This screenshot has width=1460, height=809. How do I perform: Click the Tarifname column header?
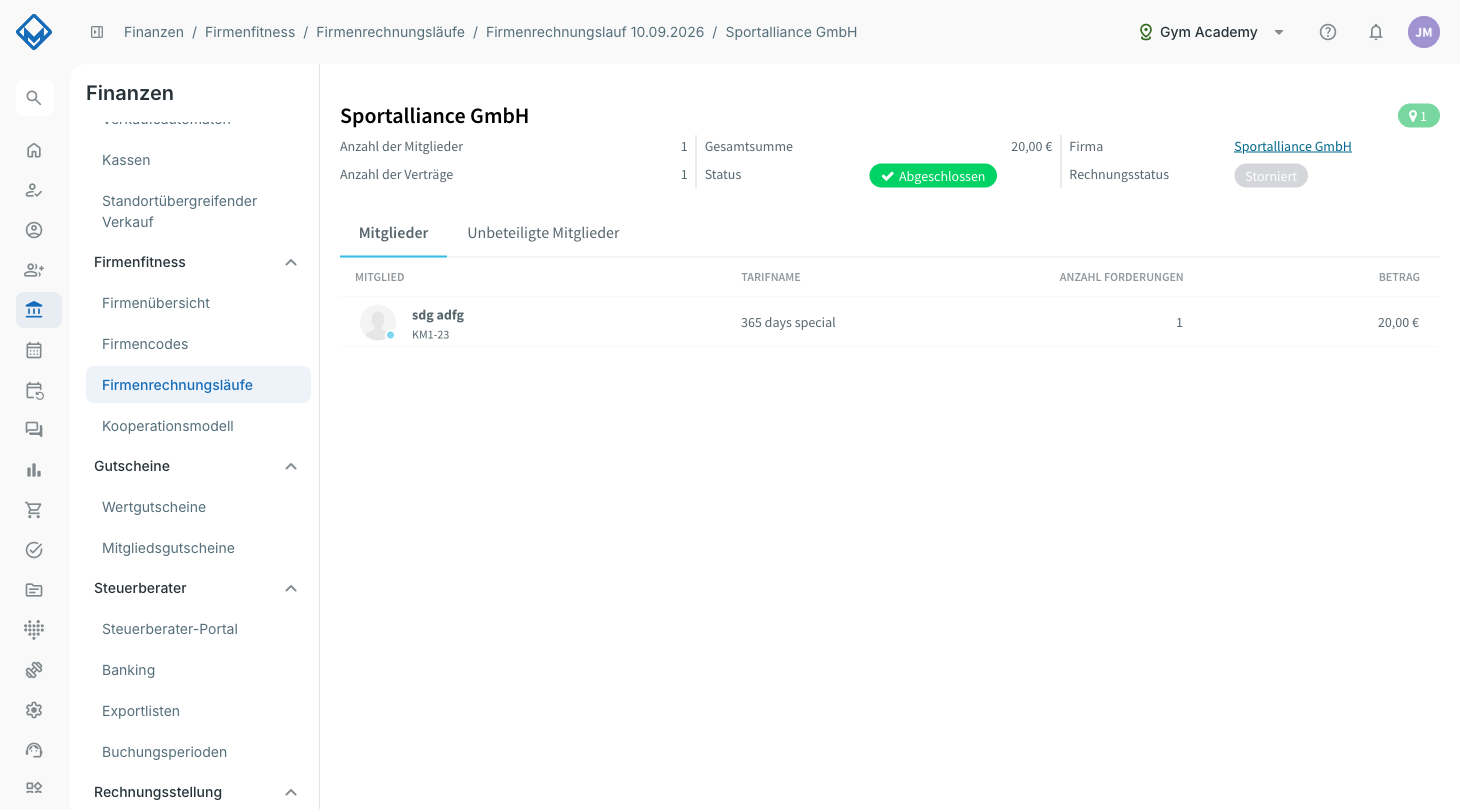771,277
